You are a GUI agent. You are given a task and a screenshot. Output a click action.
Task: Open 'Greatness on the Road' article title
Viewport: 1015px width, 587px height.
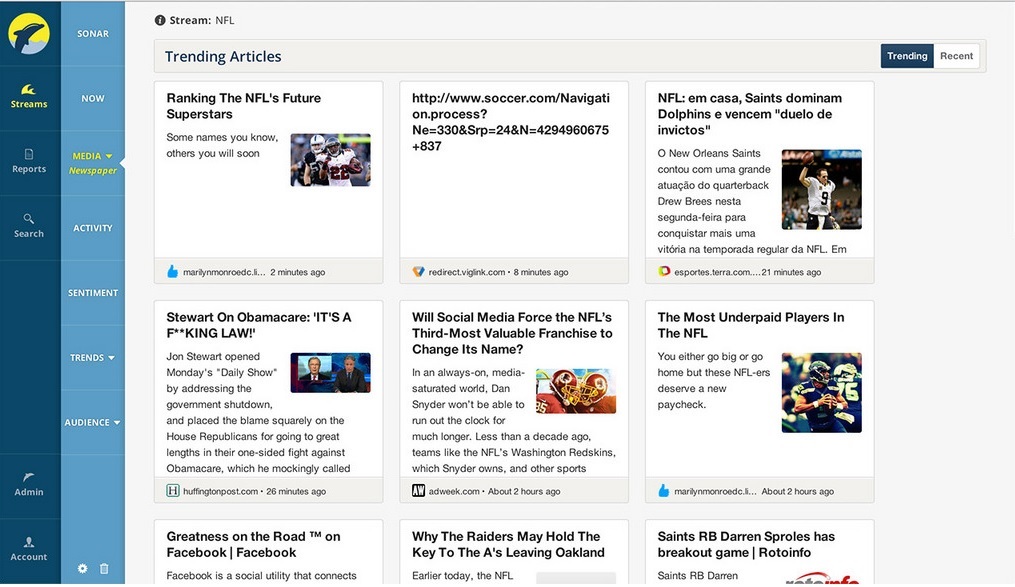coord(253,544)
